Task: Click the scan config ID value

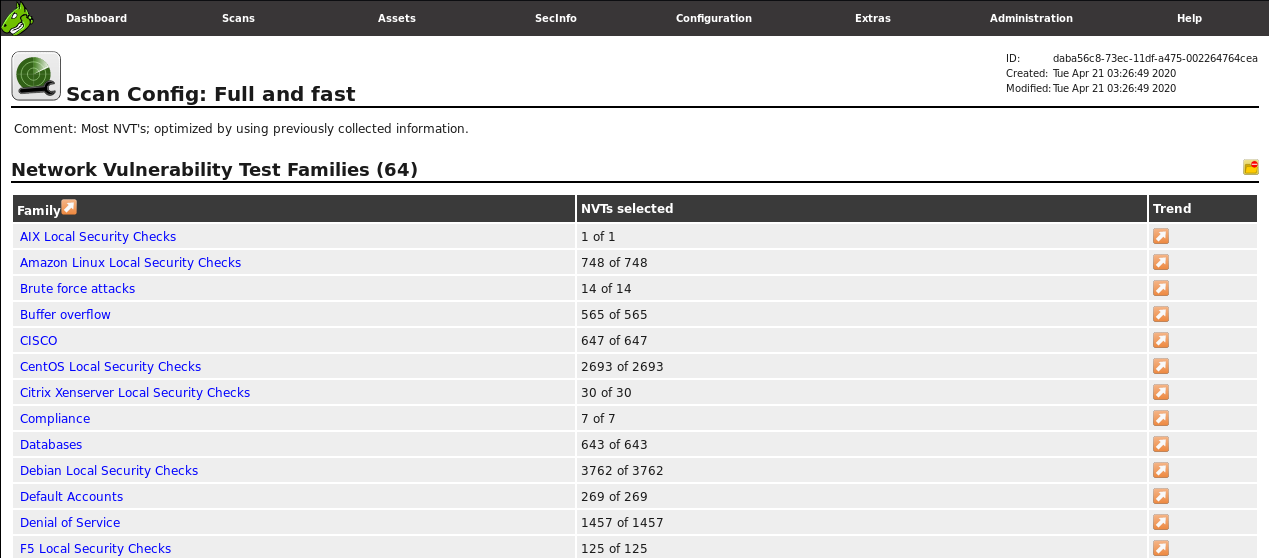Action: point(1155,58)
